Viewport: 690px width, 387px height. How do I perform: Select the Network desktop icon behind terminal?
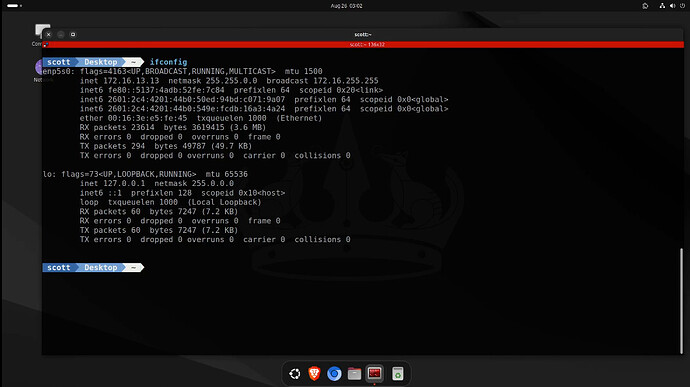click(38, 71)
